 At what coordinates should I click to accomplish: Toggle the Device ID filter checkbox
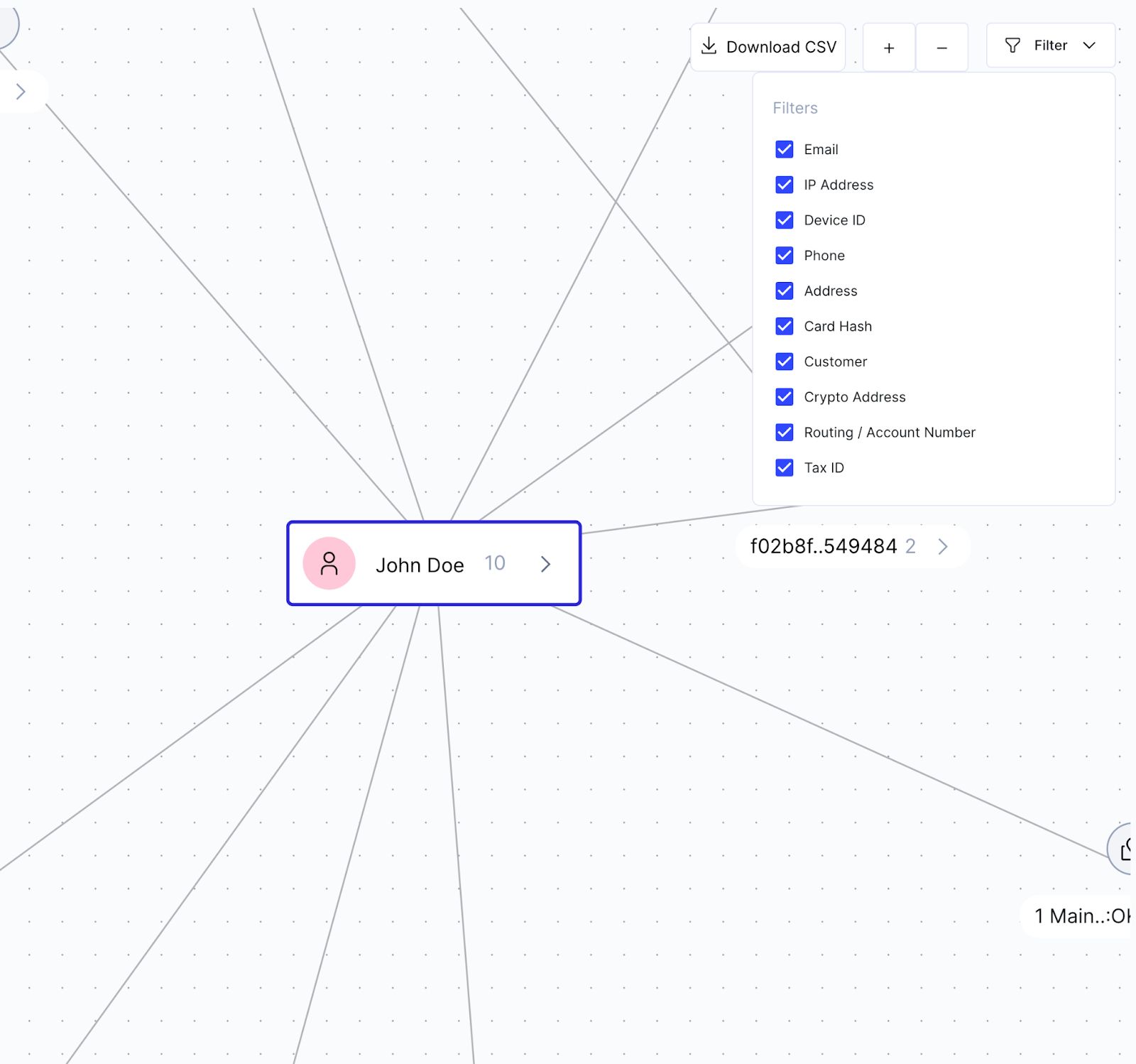[785, 220]
